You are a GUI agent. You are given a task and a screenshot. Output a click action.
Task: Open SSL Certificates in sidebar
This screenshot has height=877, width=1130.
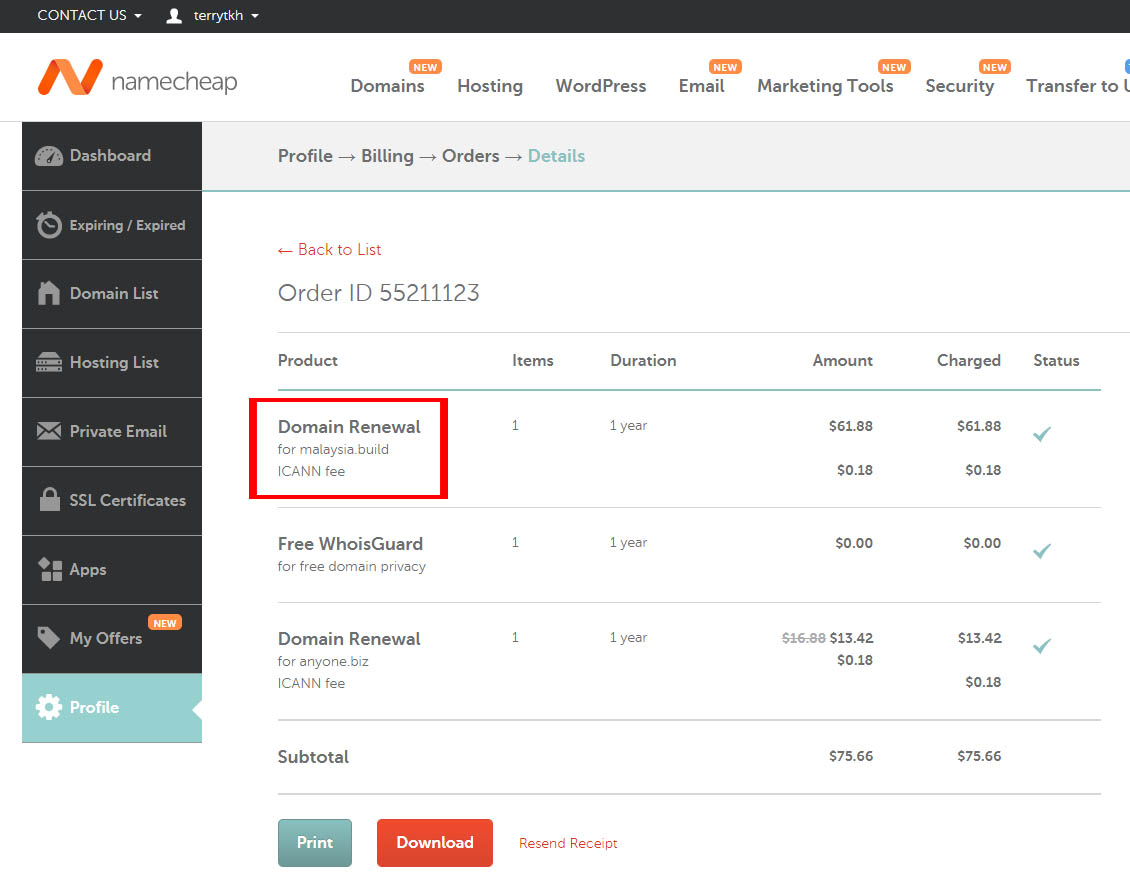coord(112,500)
